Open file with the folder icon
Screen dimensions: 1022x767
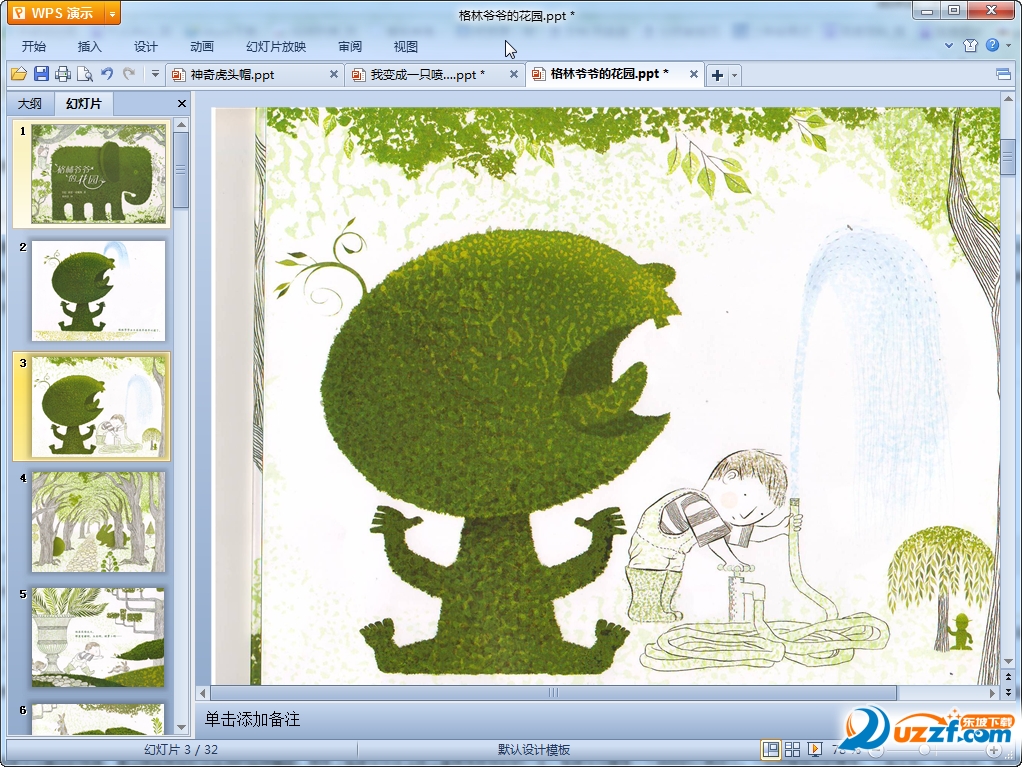tap(19, 74)
